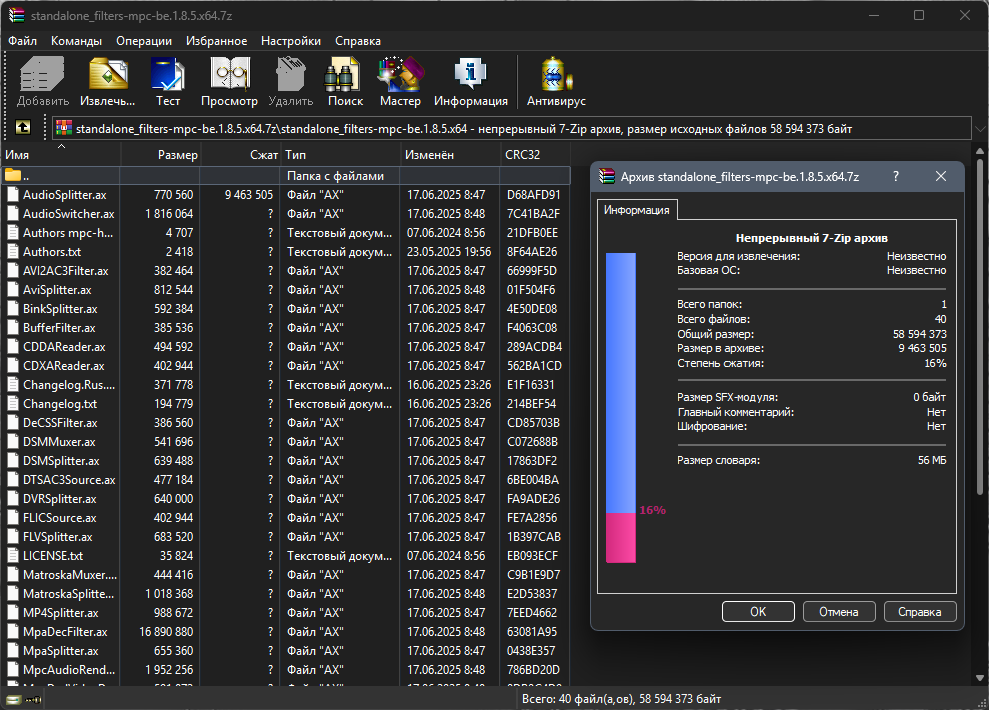This screenshot has height=710, width=989.
Task: Select the Информация tab in dialog
Action: (637, 210)
